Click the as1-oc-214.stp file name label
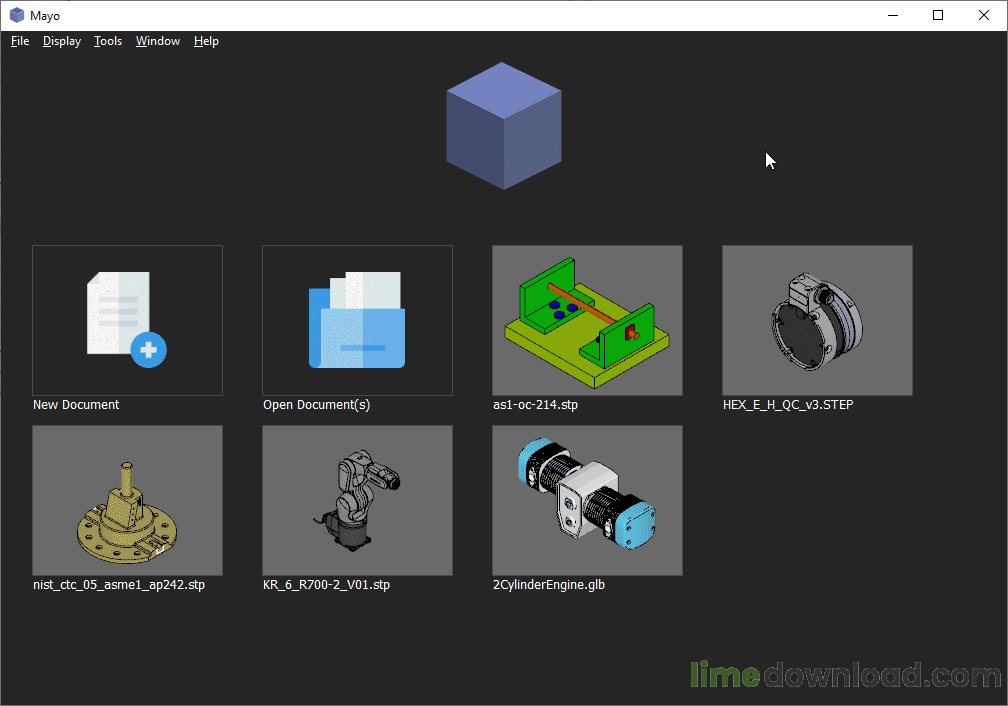 click(x=535, y=405)
